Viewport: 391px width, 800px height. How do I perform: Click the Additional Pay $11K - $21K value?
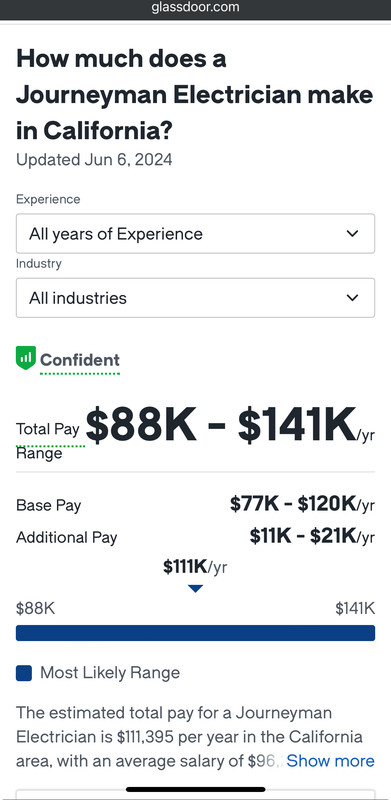(x=312, y=537)
